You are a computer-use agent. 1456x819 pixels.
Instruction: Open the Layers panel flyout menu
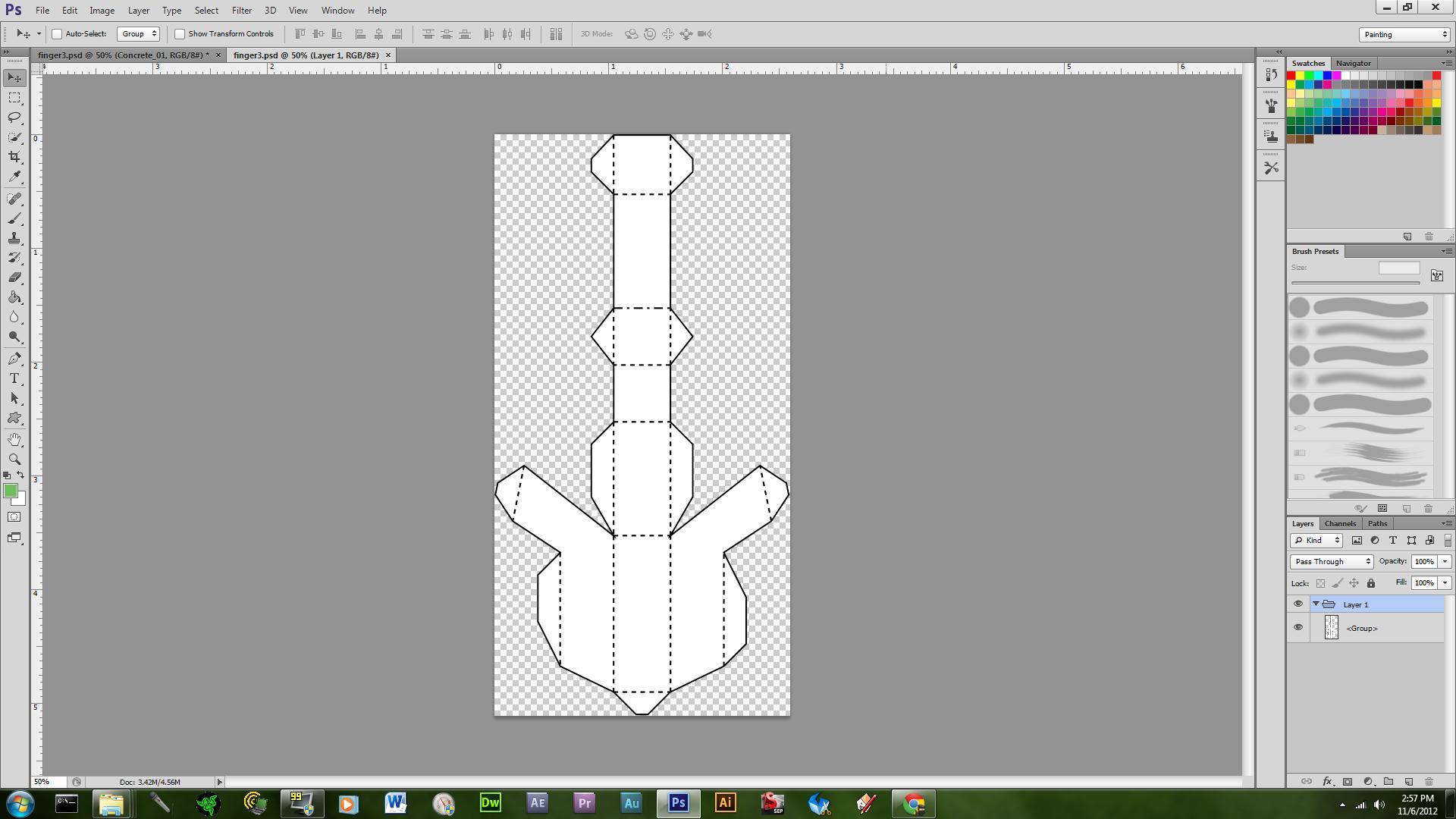[1445, 523]
